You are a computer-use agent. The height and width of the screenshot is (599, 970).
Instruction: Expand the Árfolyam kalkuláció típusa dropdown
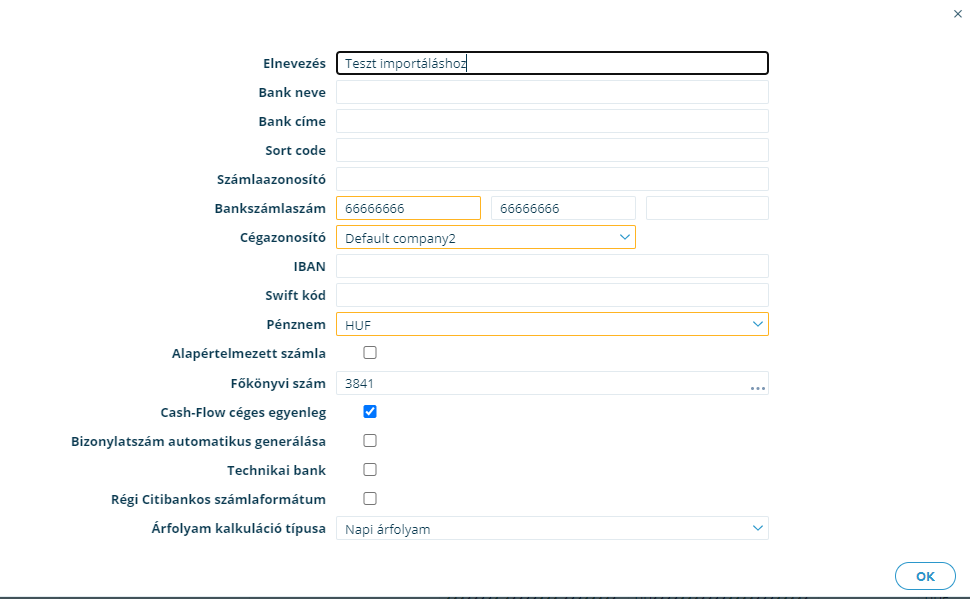tap(552, 528)
